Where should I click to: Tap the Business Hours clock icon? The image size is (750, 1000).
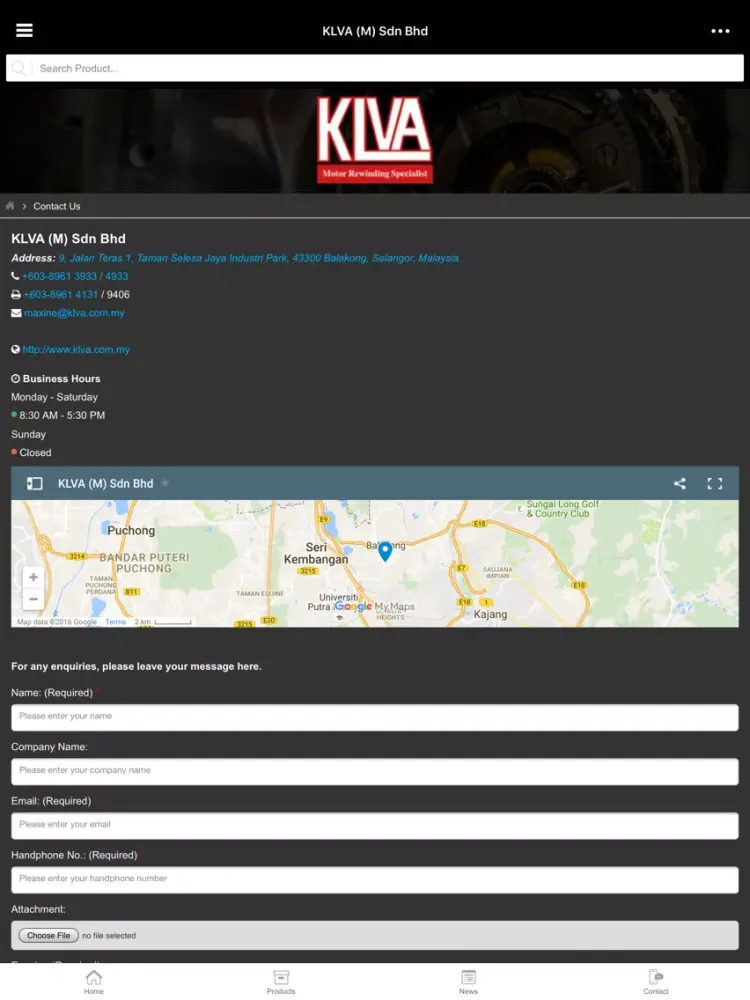click(15, 379)
